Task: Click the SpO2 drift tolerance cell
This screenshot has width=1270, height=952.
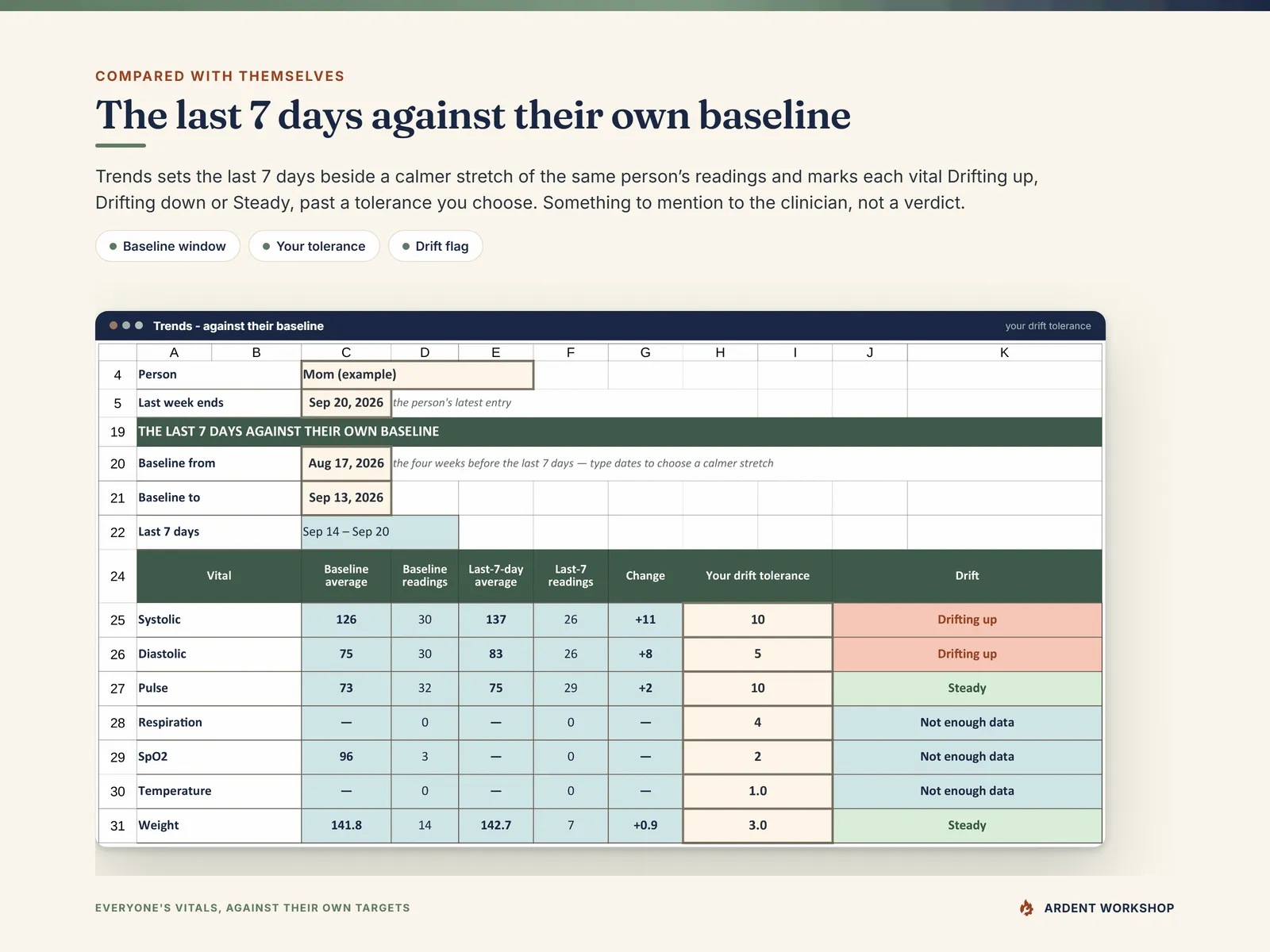Action: click(757, 757)
